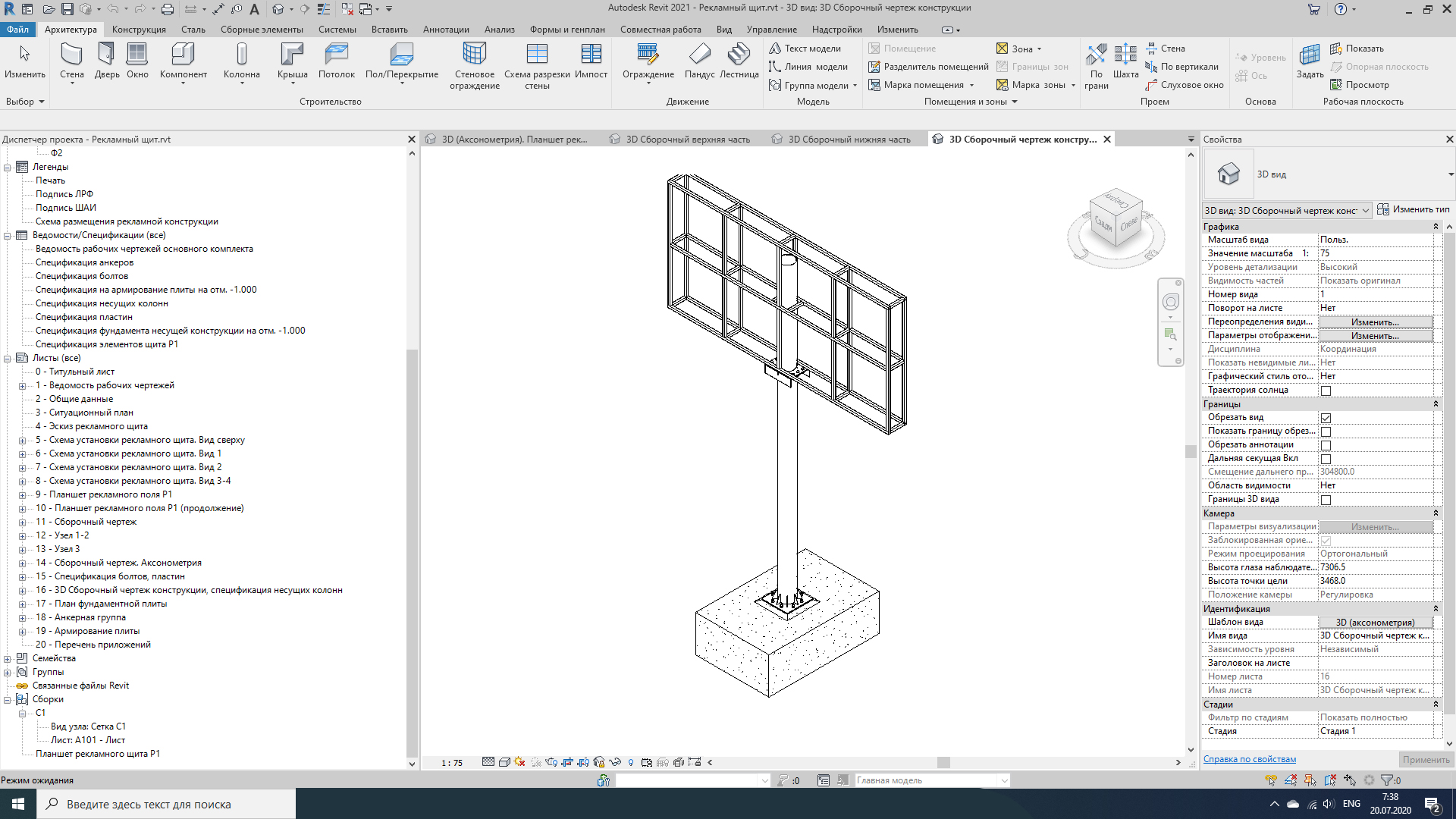
Task: Click the Properties panel vertical scrollbar
Action: click(x=1449, y=474)
